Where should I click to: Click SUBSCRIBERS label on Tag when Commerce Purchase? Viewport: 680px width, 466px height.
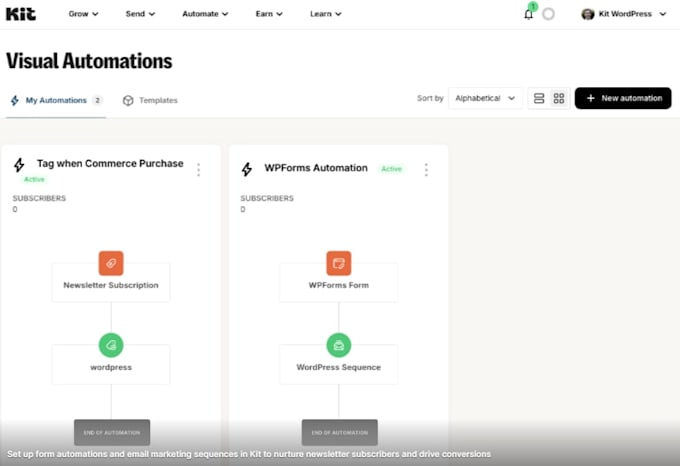pos(39,199)
